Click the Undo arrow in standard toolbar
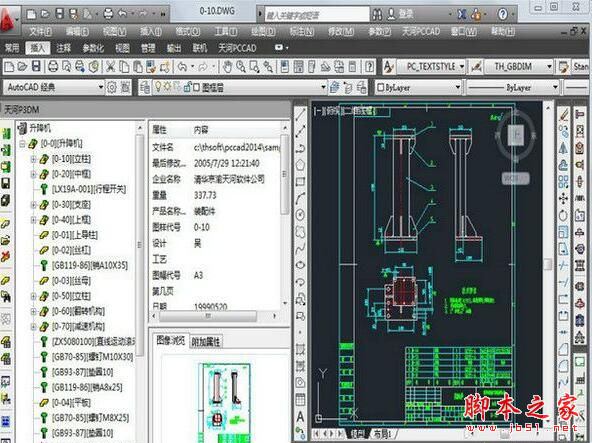Image resolution: width=592 pixels, height=443 pixels. [x=182, y=67]
